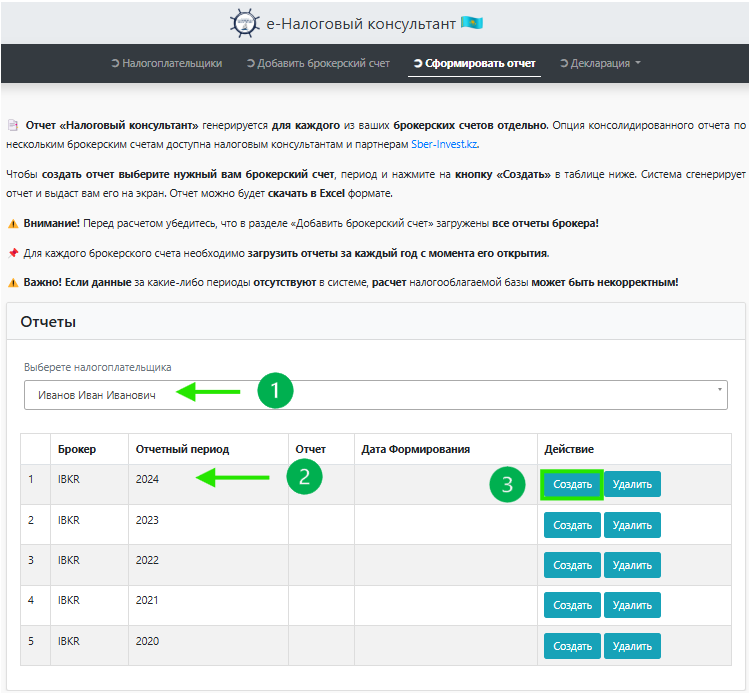
Task: Open taxpayer dropdown showing Иванов Иван Иванович
Action: coord(376,395)
